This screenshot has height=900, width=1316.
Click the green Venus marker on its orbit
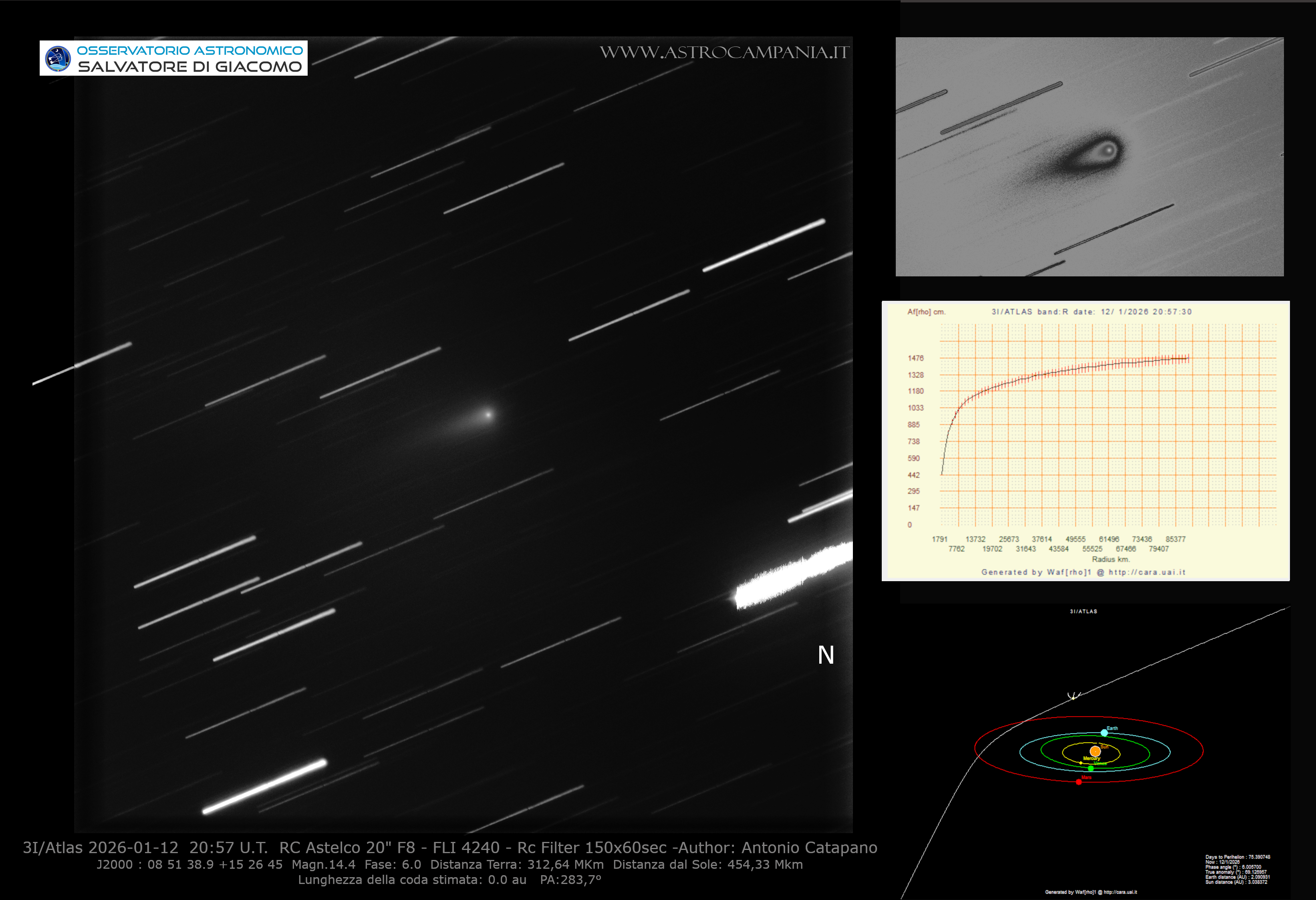coord(1091,769)
